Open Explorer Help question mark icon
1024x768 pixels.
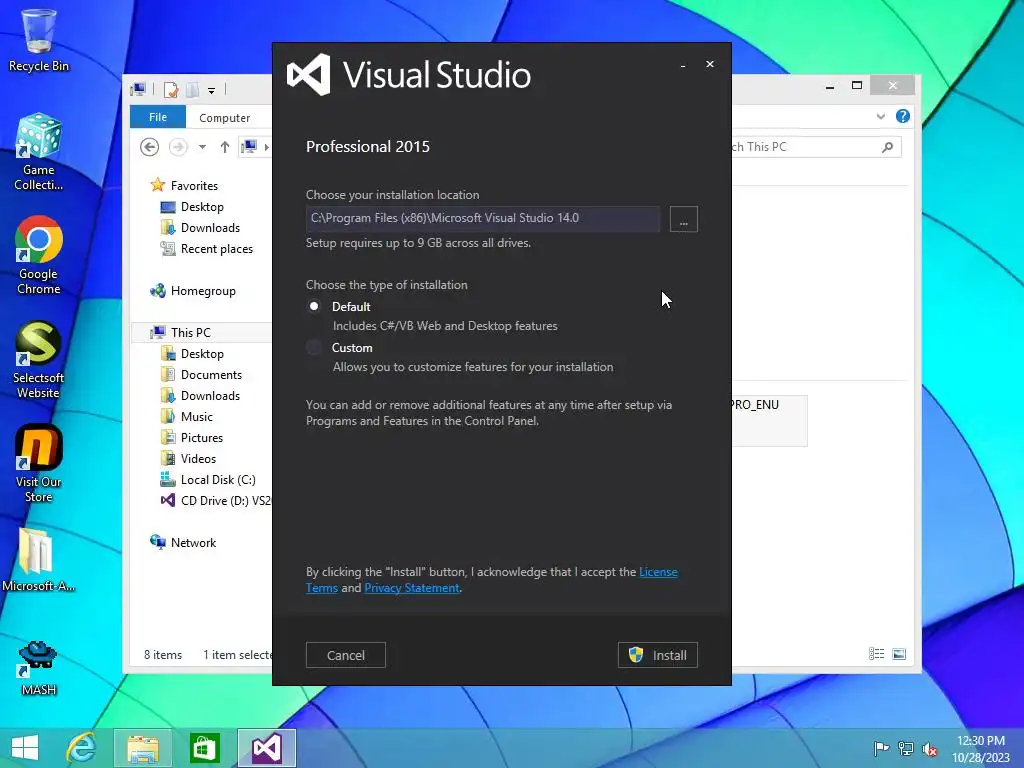tap(903, 116)
